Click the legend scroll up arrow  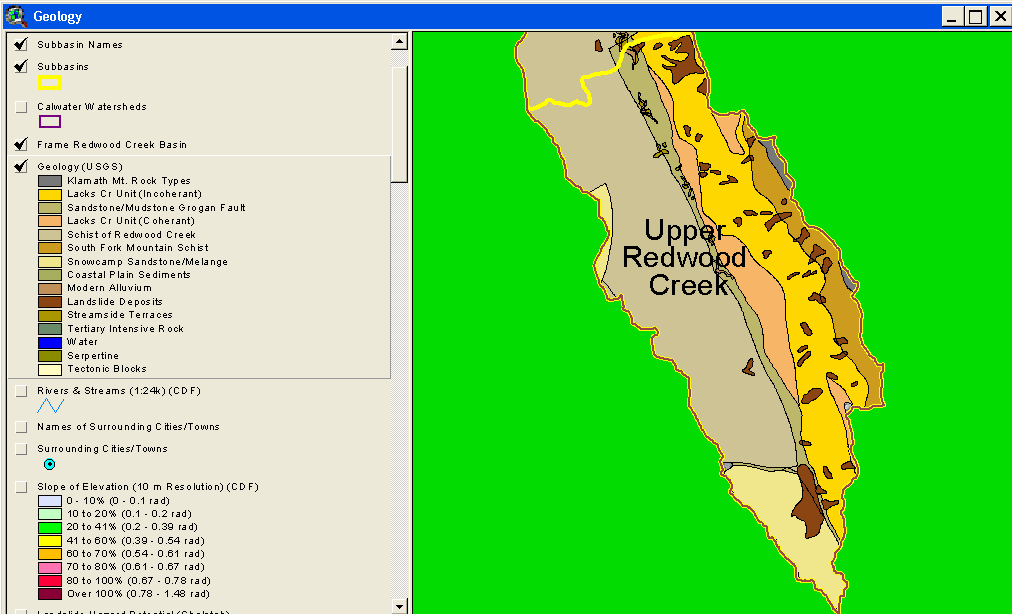click(x=400, y=42)
